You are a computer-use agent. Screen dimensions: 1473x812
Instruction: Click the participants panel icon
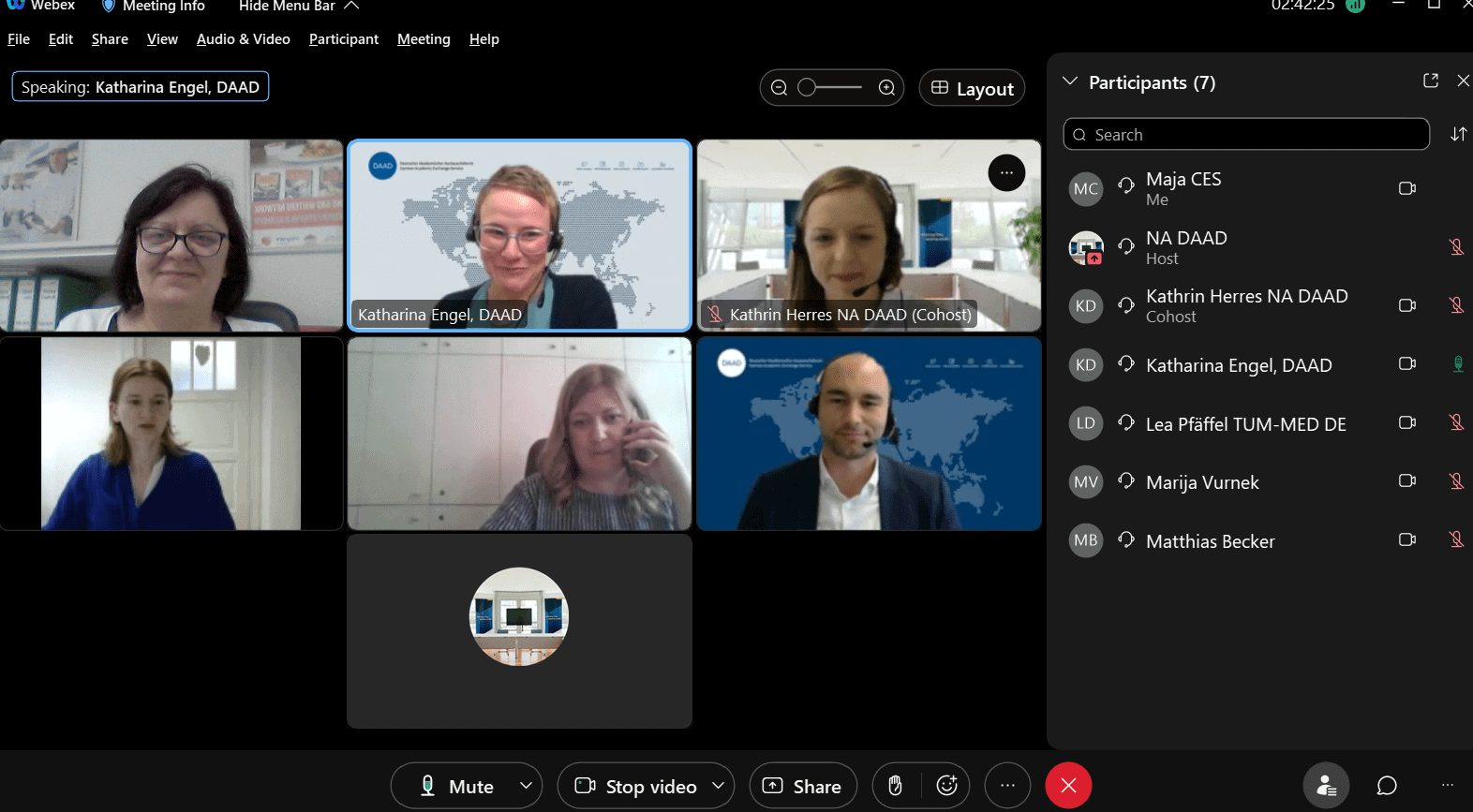tap(1326, 786)
